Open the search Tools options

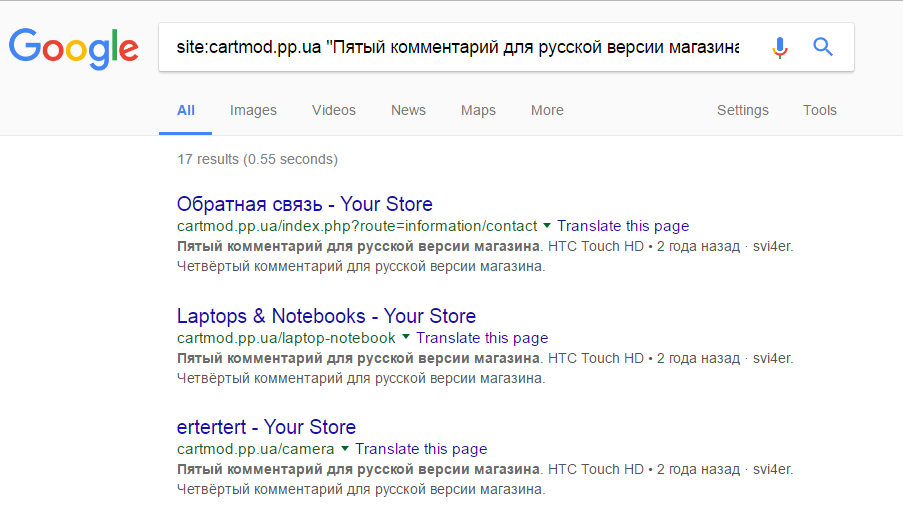tap(819, 110)
